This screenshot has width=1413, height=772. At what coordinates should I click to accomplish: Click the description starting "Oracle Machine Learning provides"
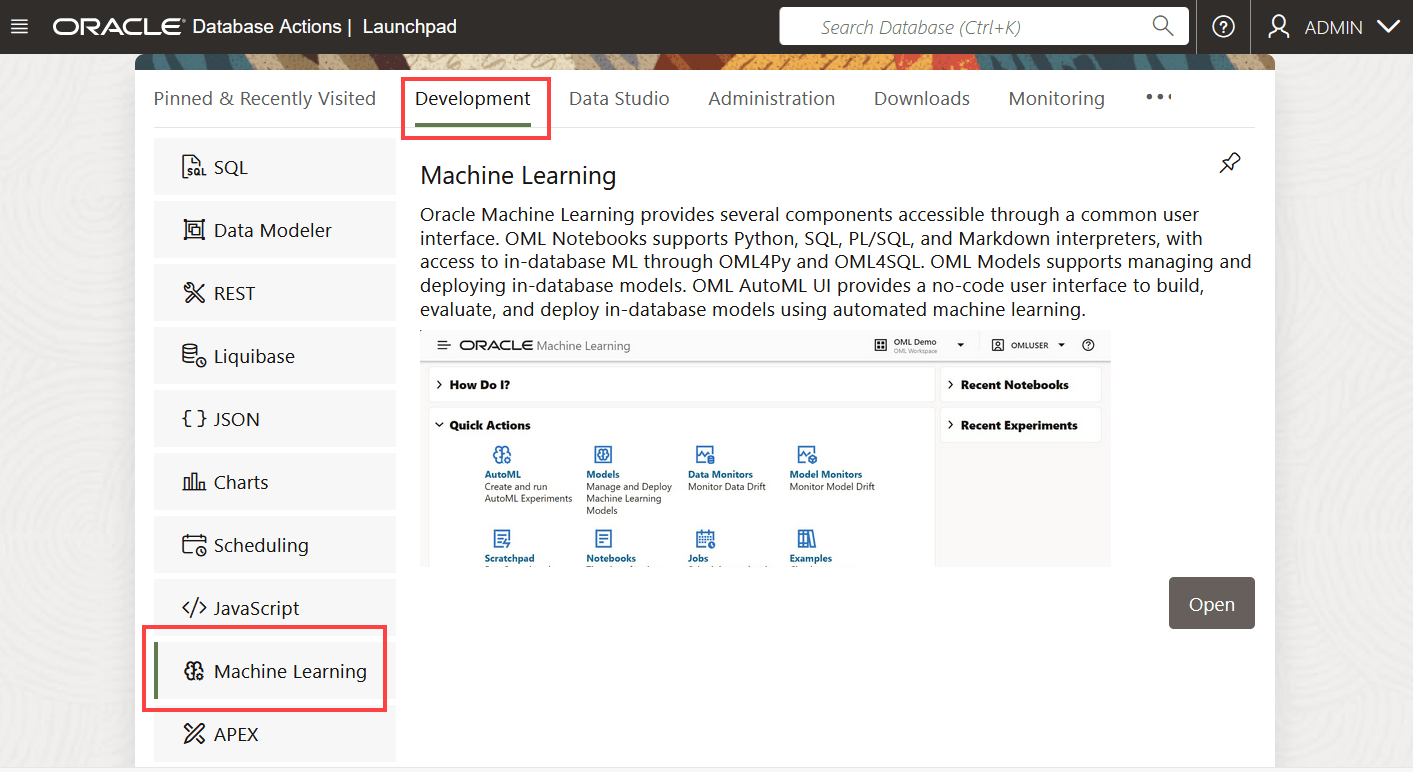(x=836, y=262)
